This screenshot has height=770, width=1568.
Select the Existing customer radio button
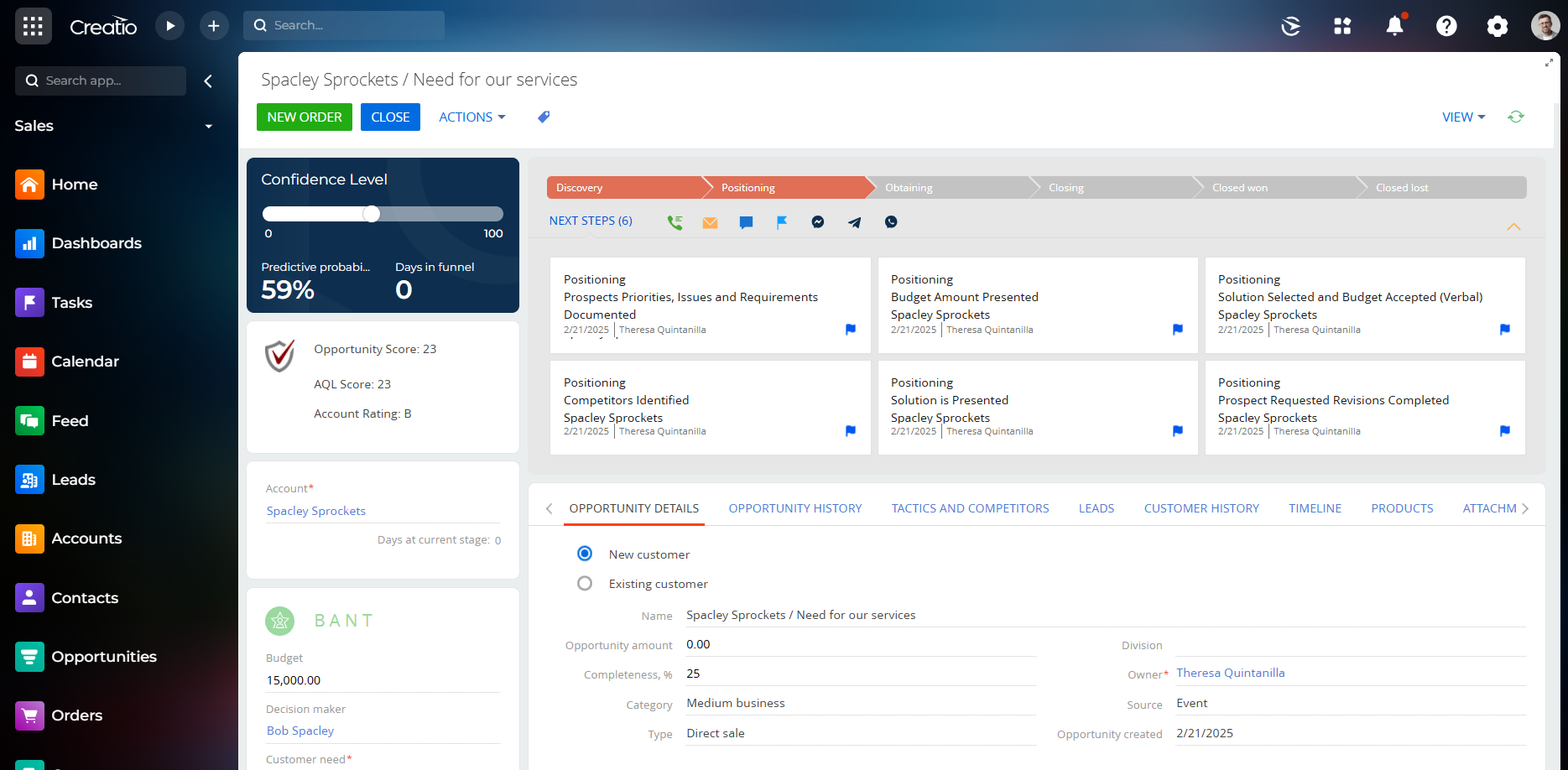pyautogui.click(x=585, y=583)
